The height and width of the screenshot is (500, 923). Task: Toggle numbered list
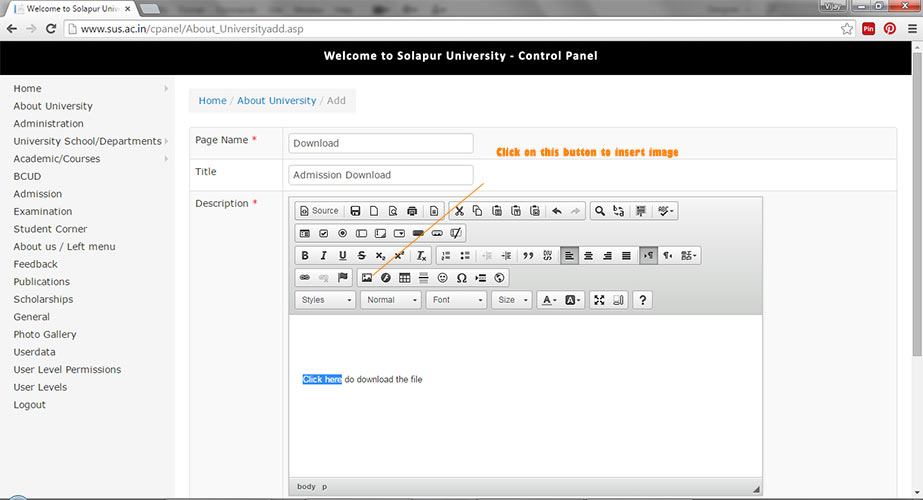pos(446,256)
